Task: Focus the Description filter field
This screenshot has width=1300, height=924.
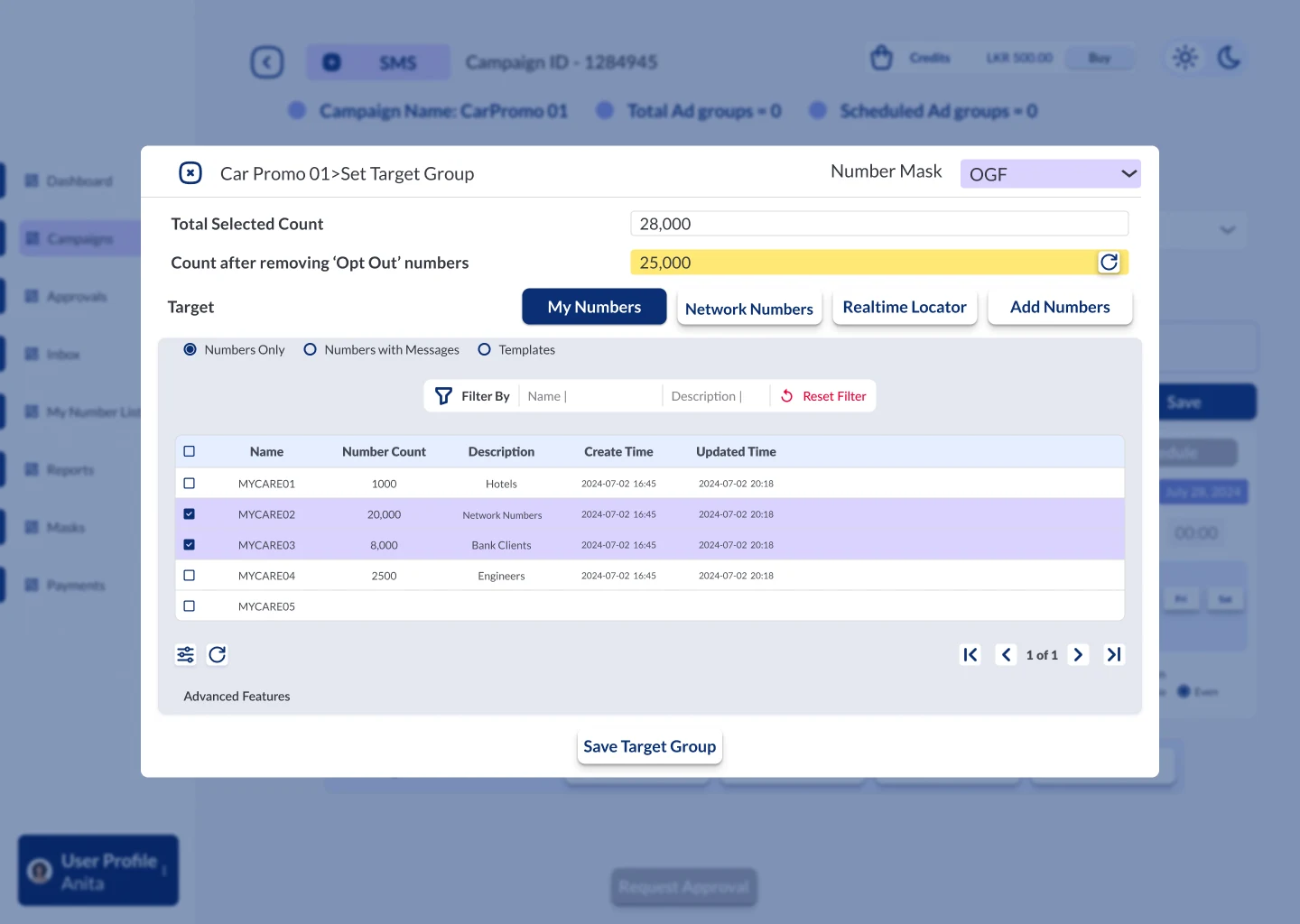Action: point(716,396)
